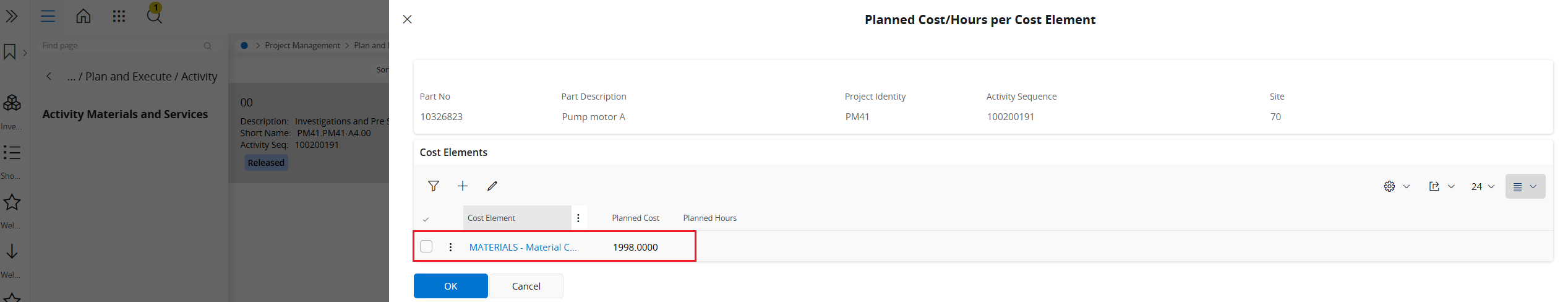1568x302 pixels.
Task: Click the bookmark icon in sidebar
Action: click(10, 52)
